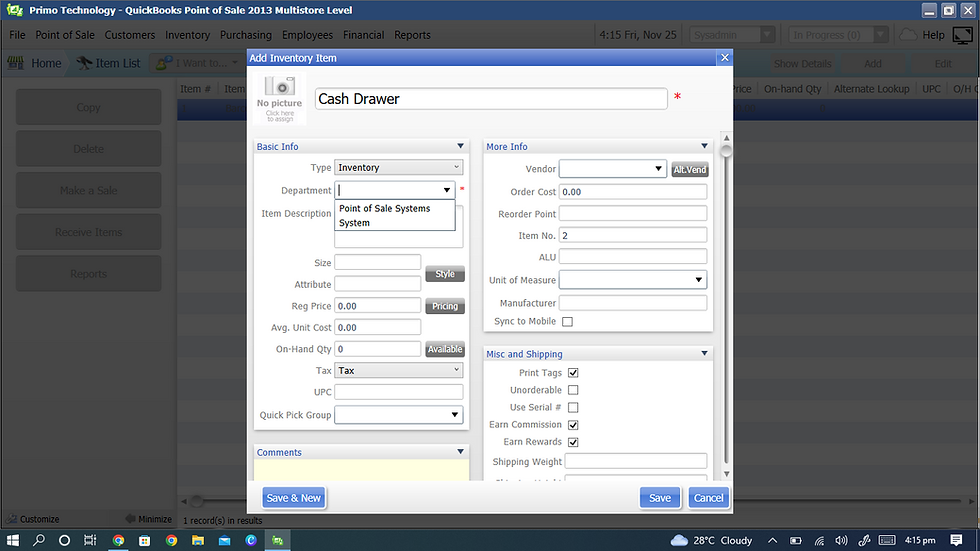
Task: Click the touch keyboard icon in system tray
Action: click(x=887, y=540)
